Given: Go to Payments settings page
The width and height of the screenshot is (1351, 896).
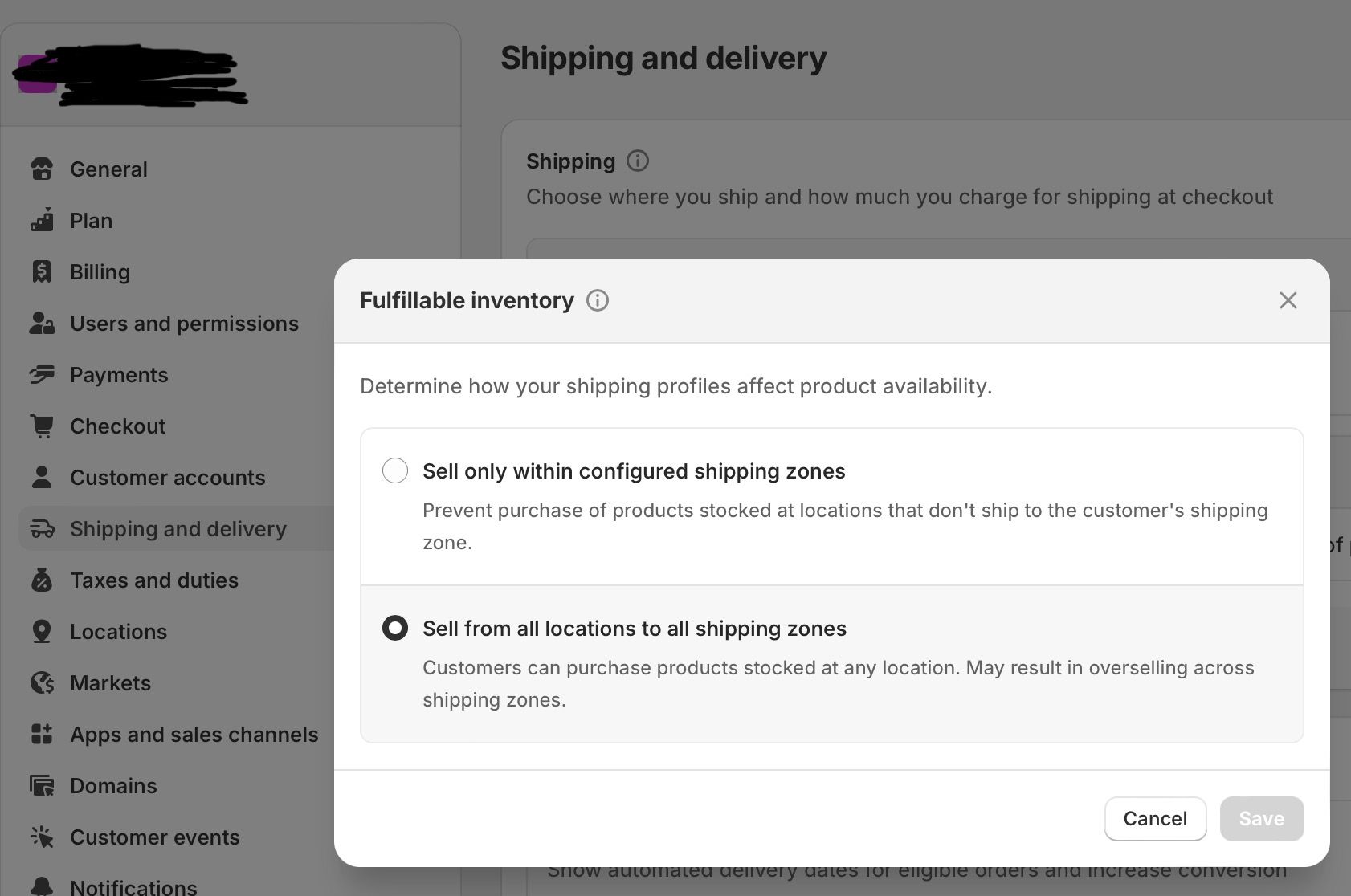Looking at the screenshot, I should click(x=119, y=375).
